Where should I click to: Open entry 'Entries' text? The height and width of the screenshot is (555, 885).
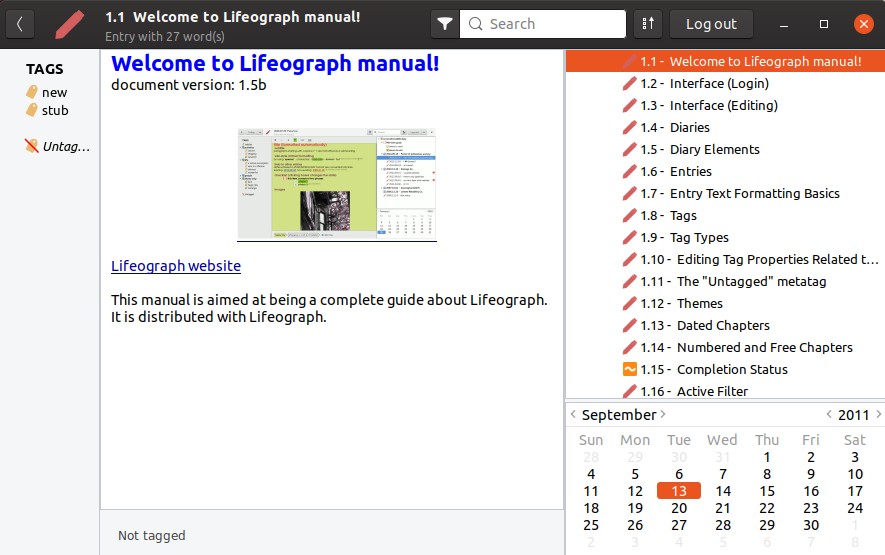(691, 172)
